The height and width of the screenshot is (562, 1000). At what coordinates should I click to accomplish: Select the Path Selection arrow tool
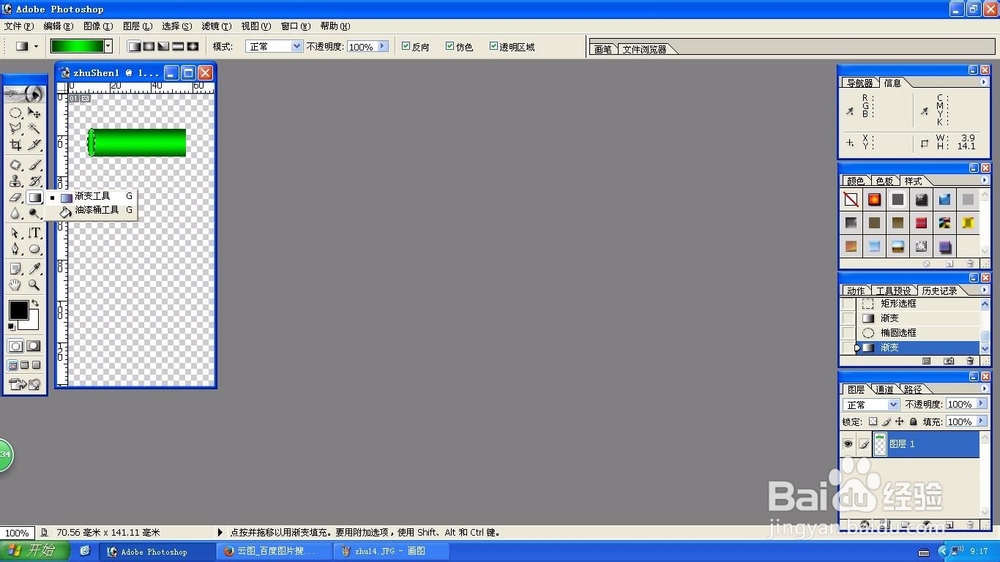click(16, 233)
